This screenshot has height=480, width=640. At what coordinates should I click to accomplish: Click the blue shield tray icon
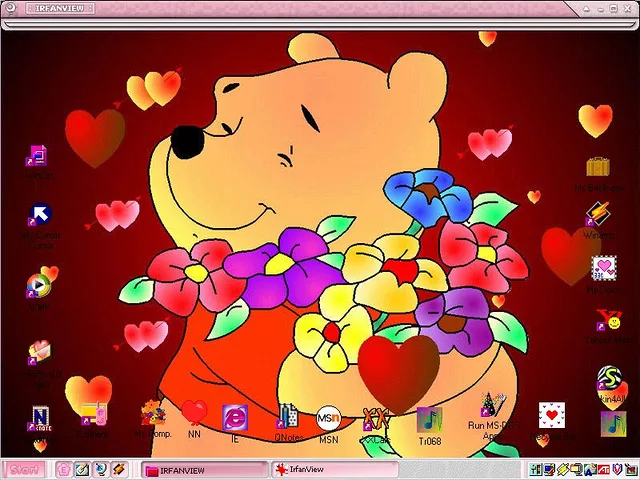pyautogui.click(x=617, y=470)
